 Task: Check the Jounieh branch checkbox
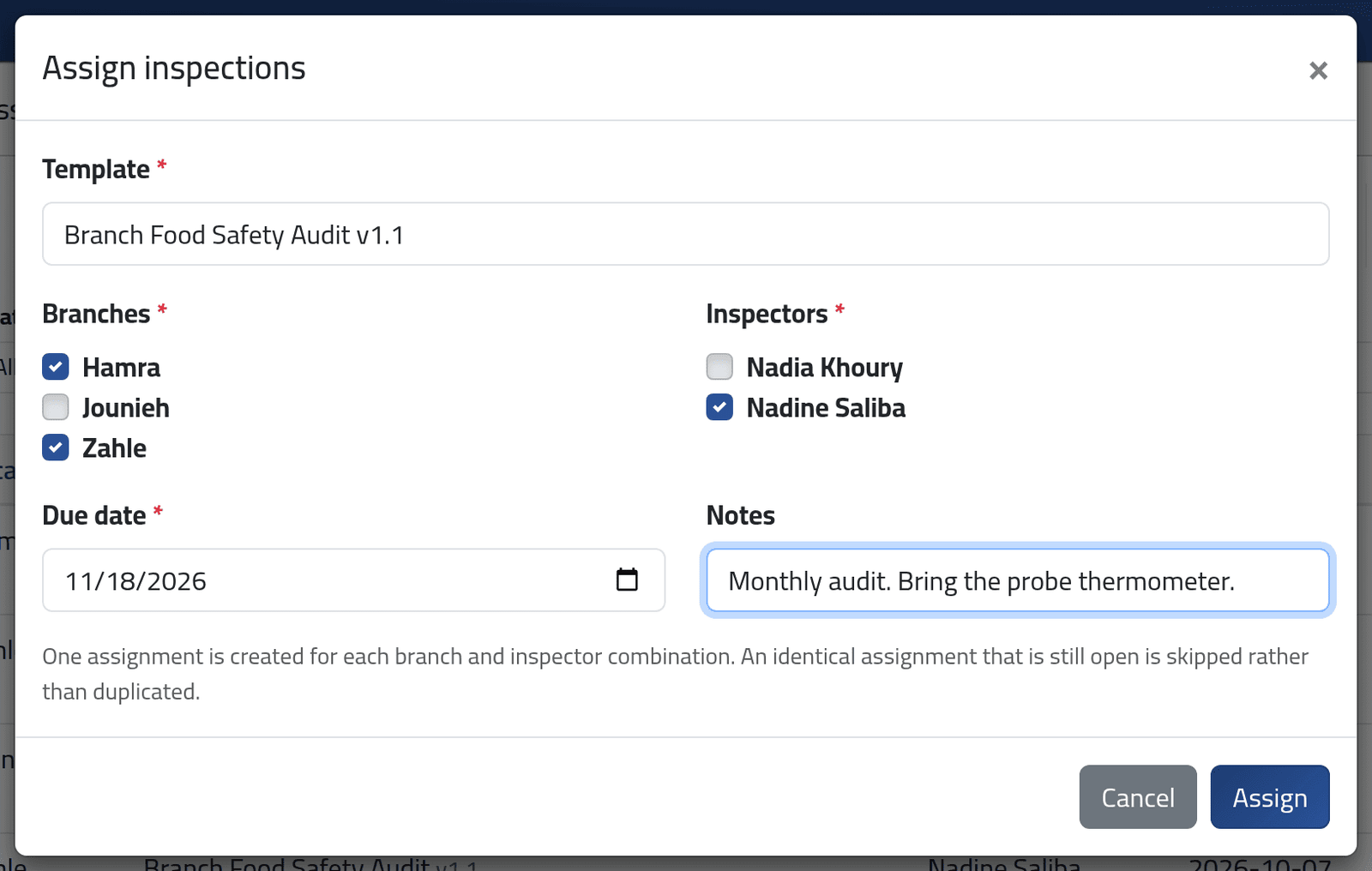click(56, 407)
